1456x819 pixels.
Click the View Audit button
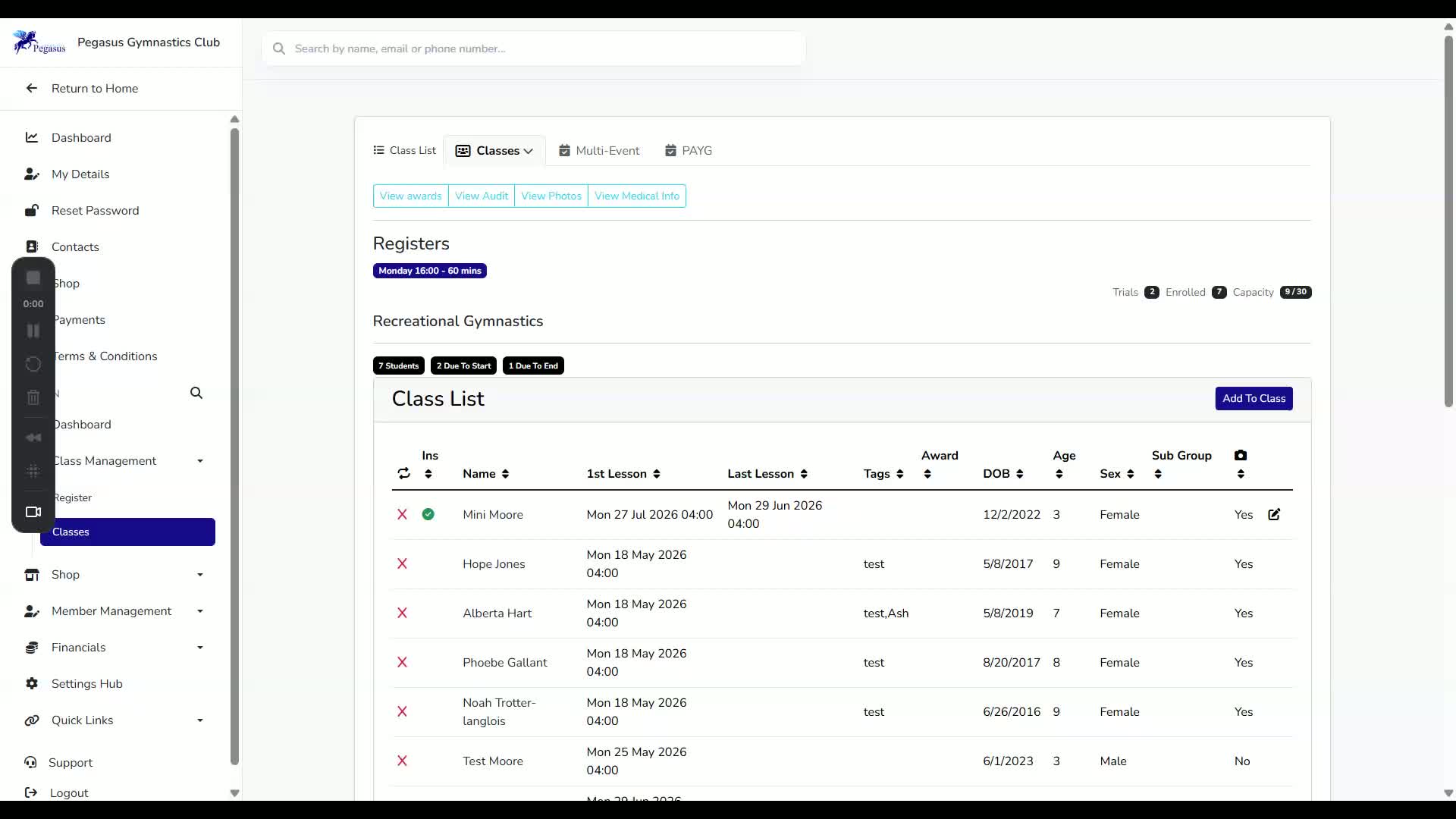[x=482, y=196]
